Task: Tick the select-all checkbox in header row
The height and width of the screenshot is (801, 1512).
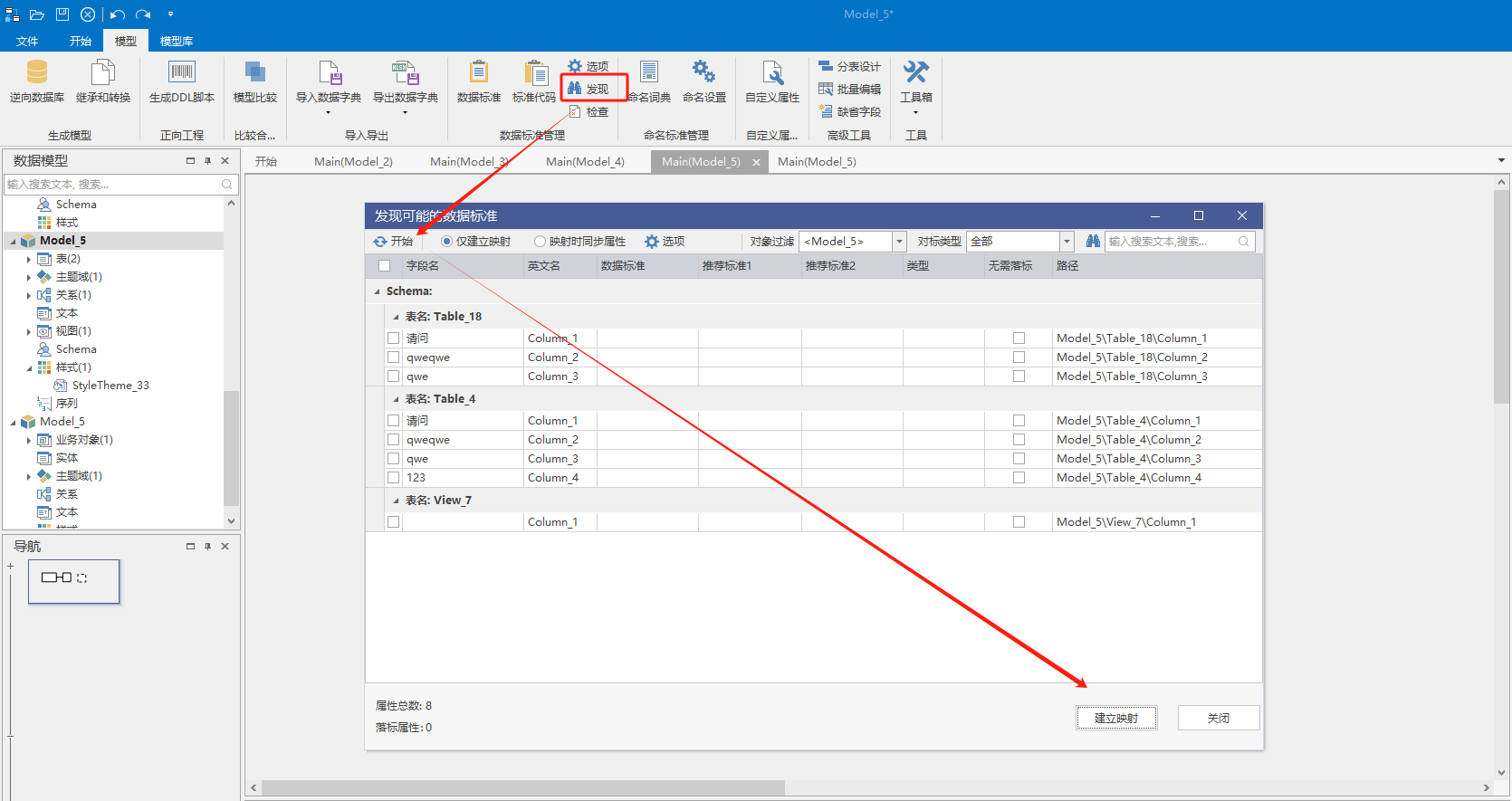Action: [x=385, y=266]
